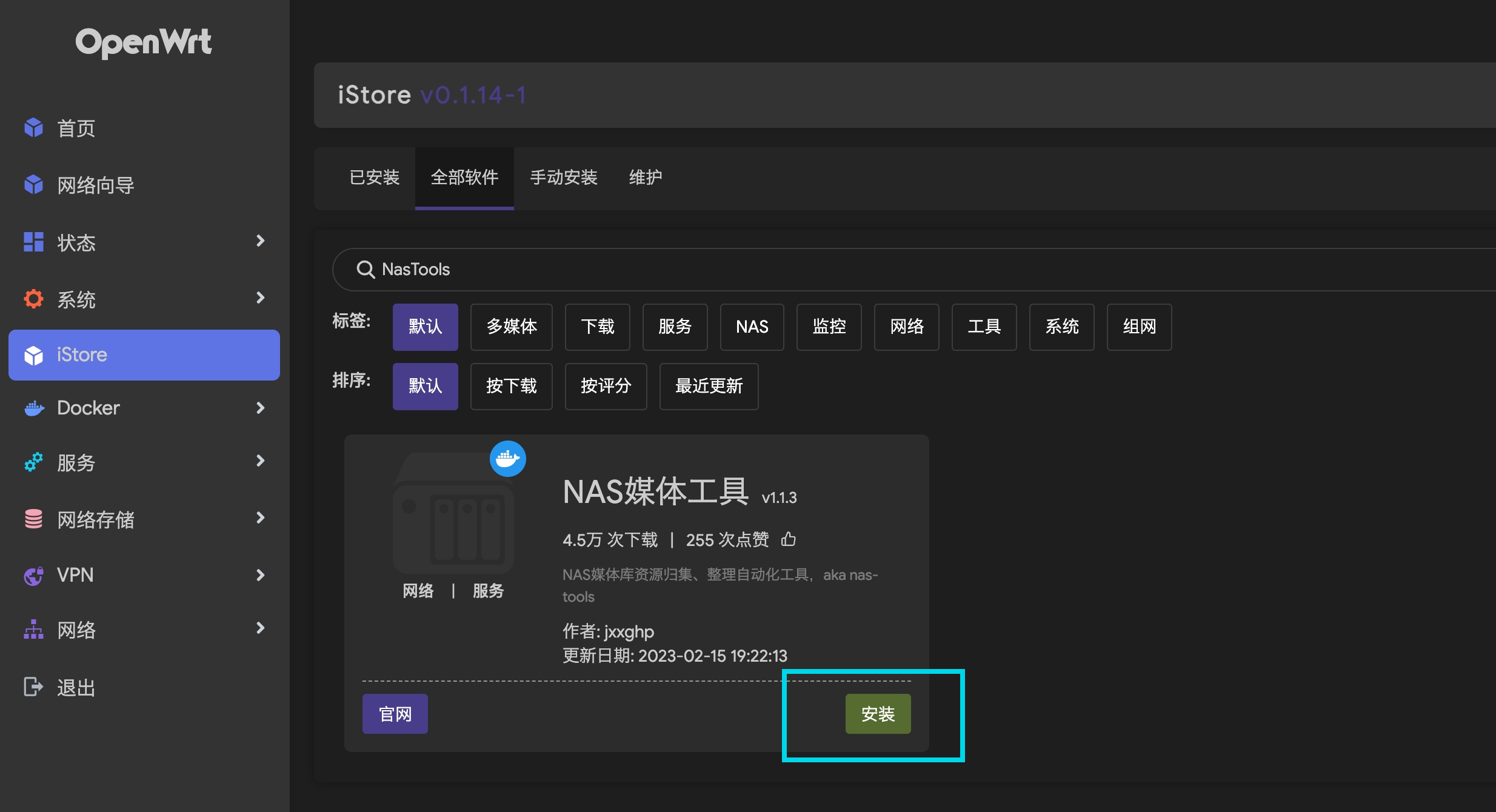Click the Docker whale badge on app card

(x=507, y=459)
